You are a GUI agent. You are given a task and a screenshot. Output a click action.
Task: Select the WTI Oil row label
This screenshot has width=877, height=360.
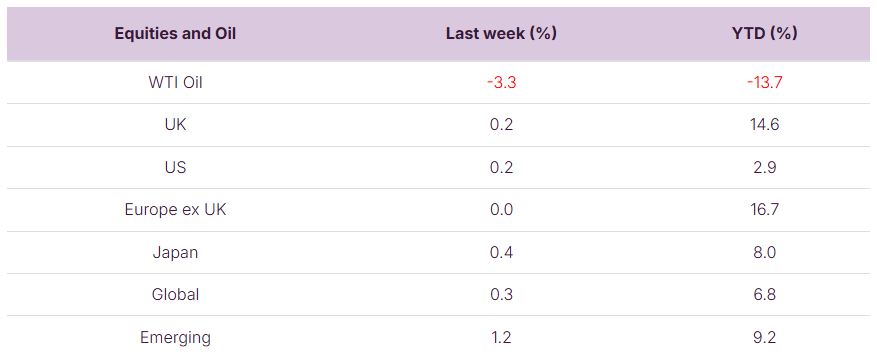[x=175, y=83]
